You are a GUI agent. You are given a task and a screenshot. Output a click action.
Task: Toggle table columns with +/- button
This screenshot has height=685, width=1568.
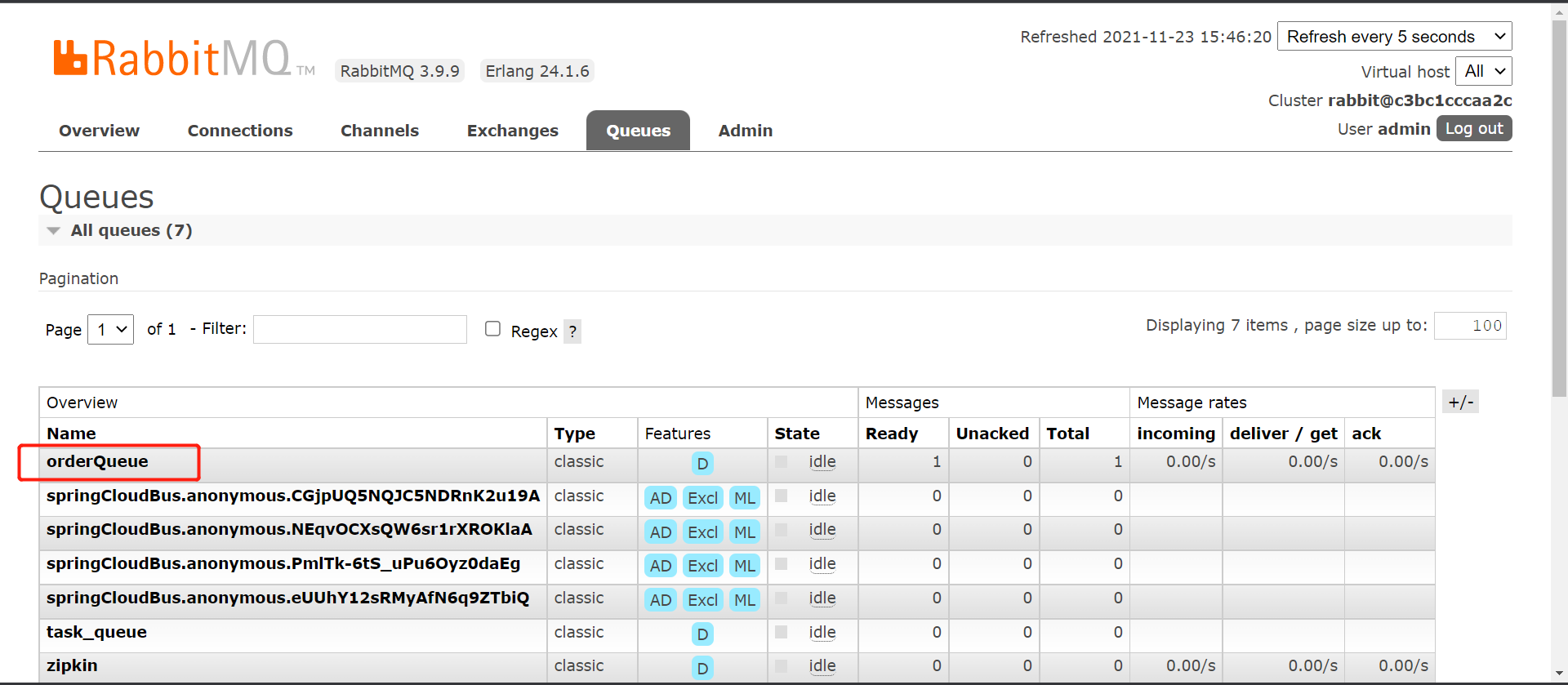tap(1460, 402)
